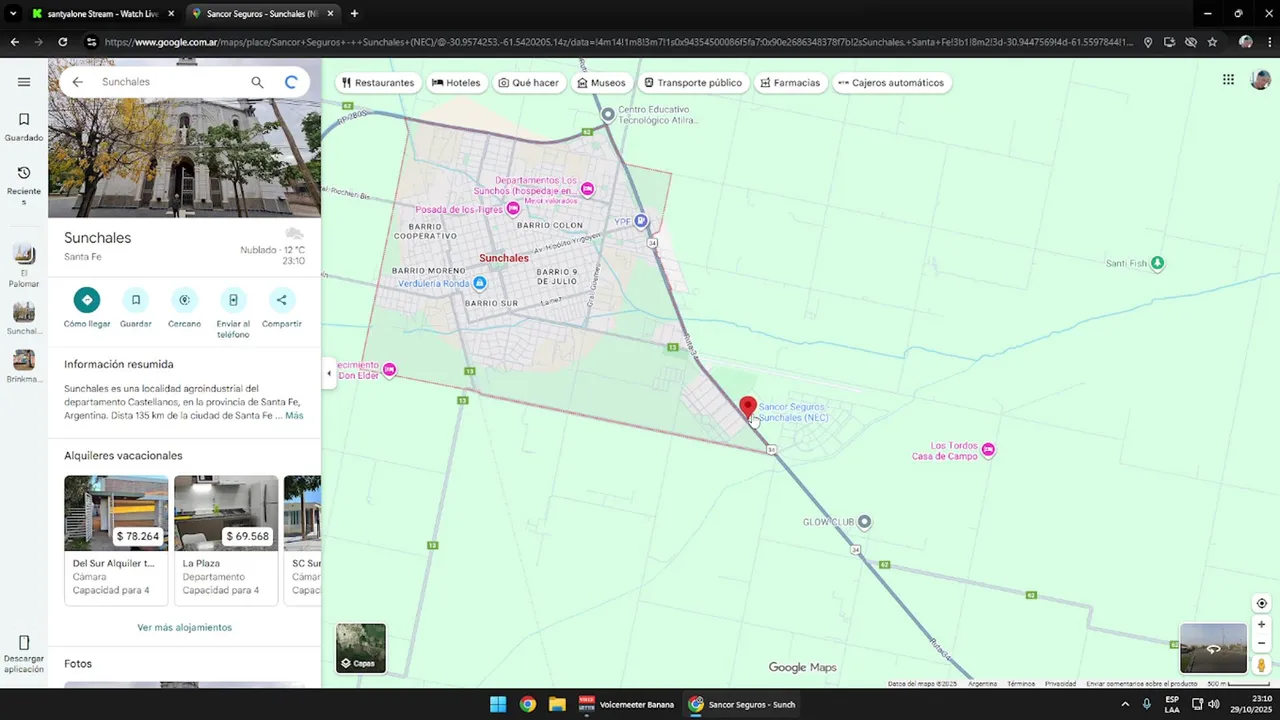
Task: Click the GLOW CLUB map marker
Action: tap(864, 522)
